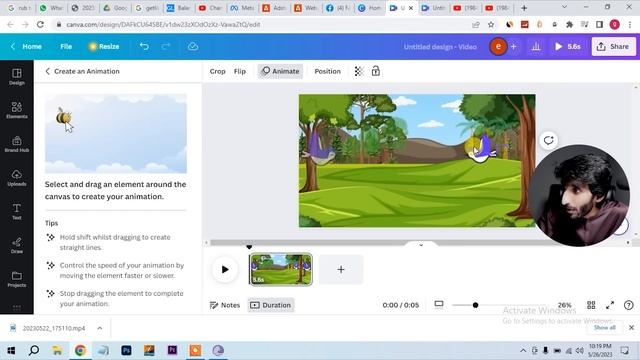Select the Text tool in sidebar
This screenshot has height=360, width=640.
tap(17, 211)
